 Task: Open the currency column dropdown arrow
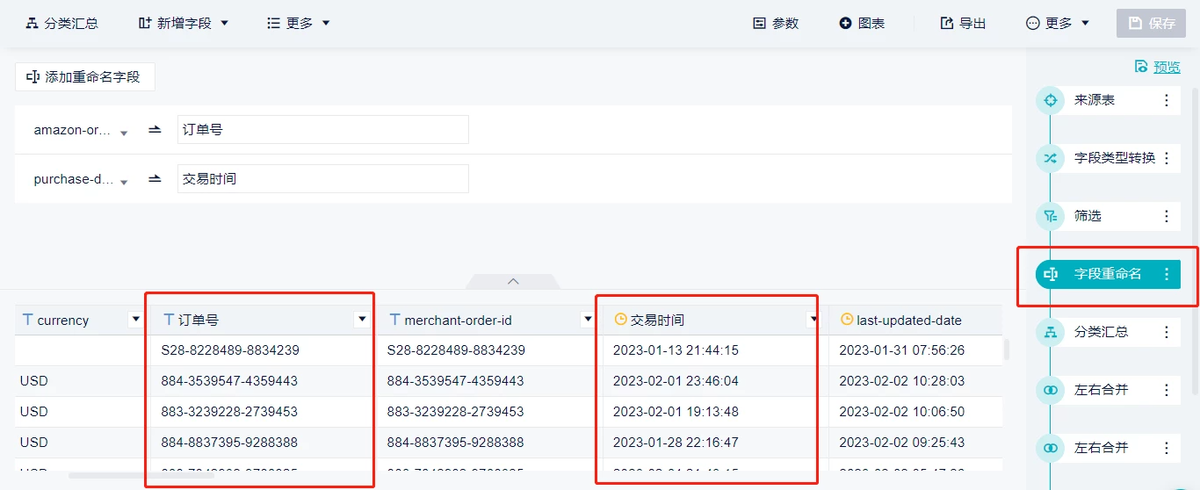pos(136,320)
